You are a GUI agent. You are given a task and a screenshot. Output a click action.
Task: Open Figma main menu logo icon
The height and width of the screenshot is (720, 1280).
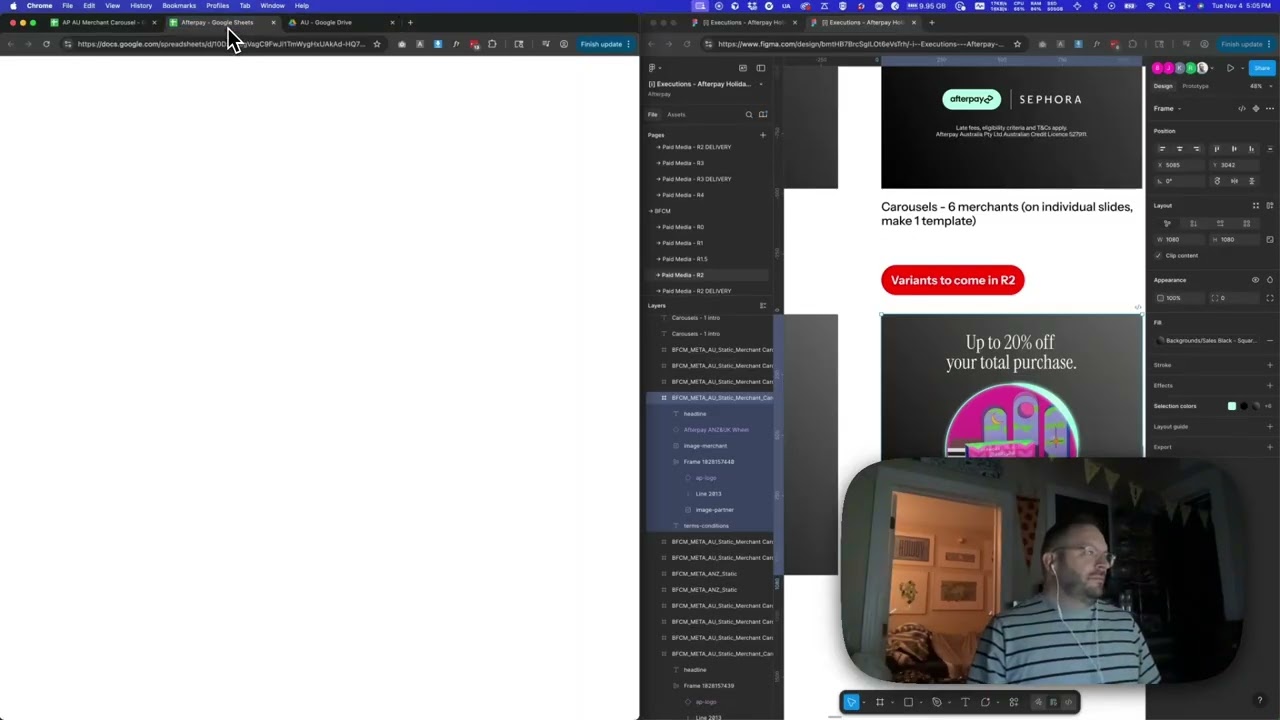pos(652,68)
